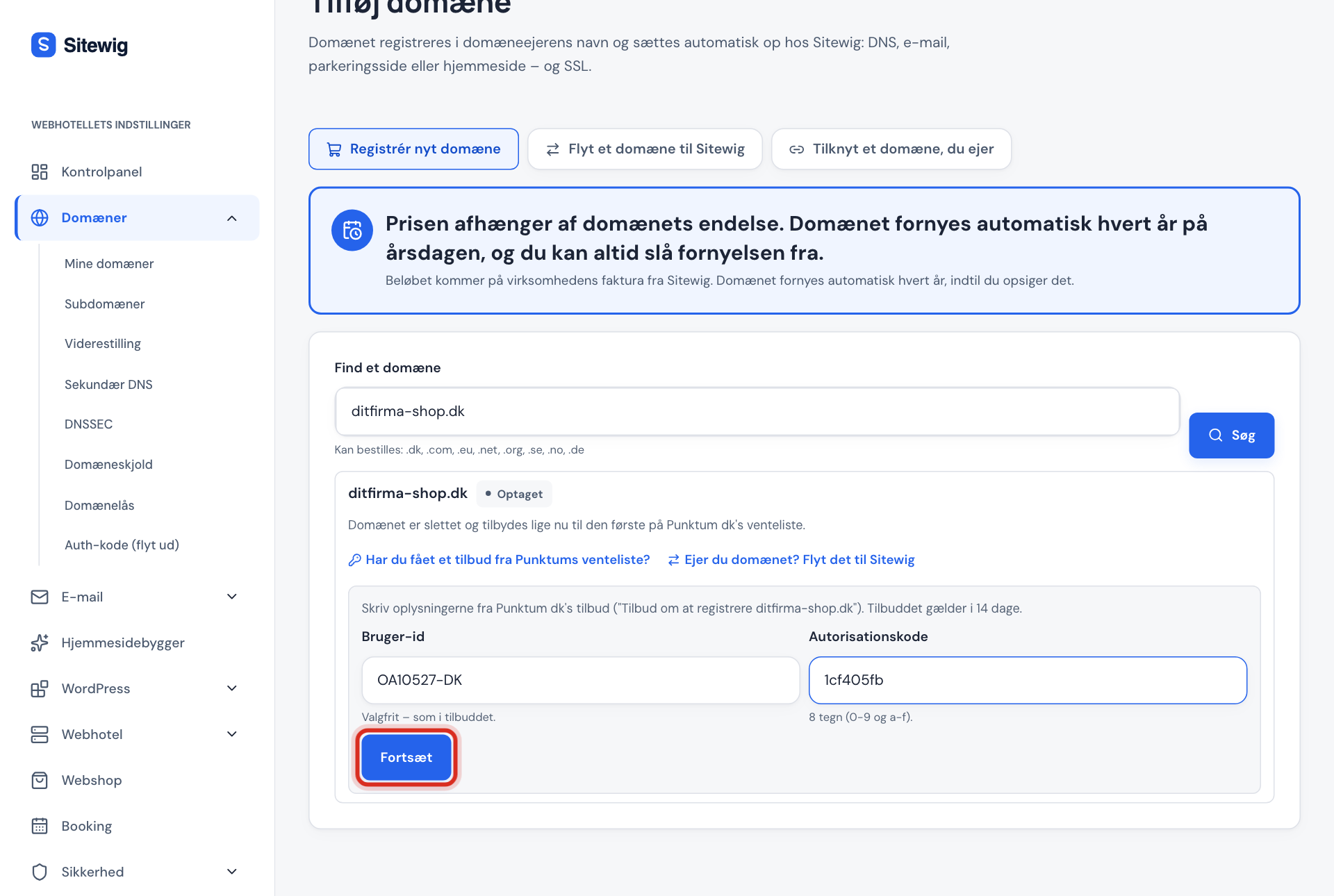Image resolution: width=1334 pixels, height=896 pixels.
Task: Open Sekundær DNS submenu item
Action: coord(108,385)
